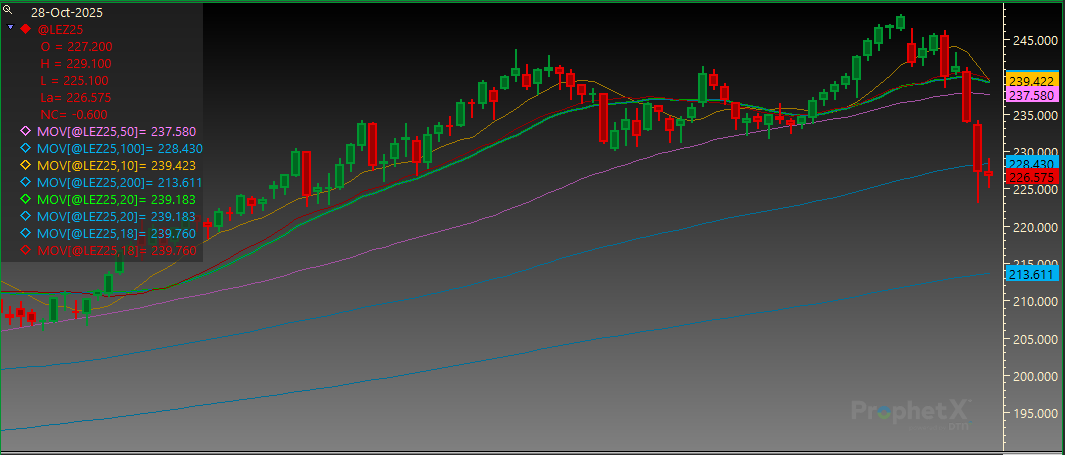
Task: Click the orange diamond for the 10-period MOV
Action: 26,165
